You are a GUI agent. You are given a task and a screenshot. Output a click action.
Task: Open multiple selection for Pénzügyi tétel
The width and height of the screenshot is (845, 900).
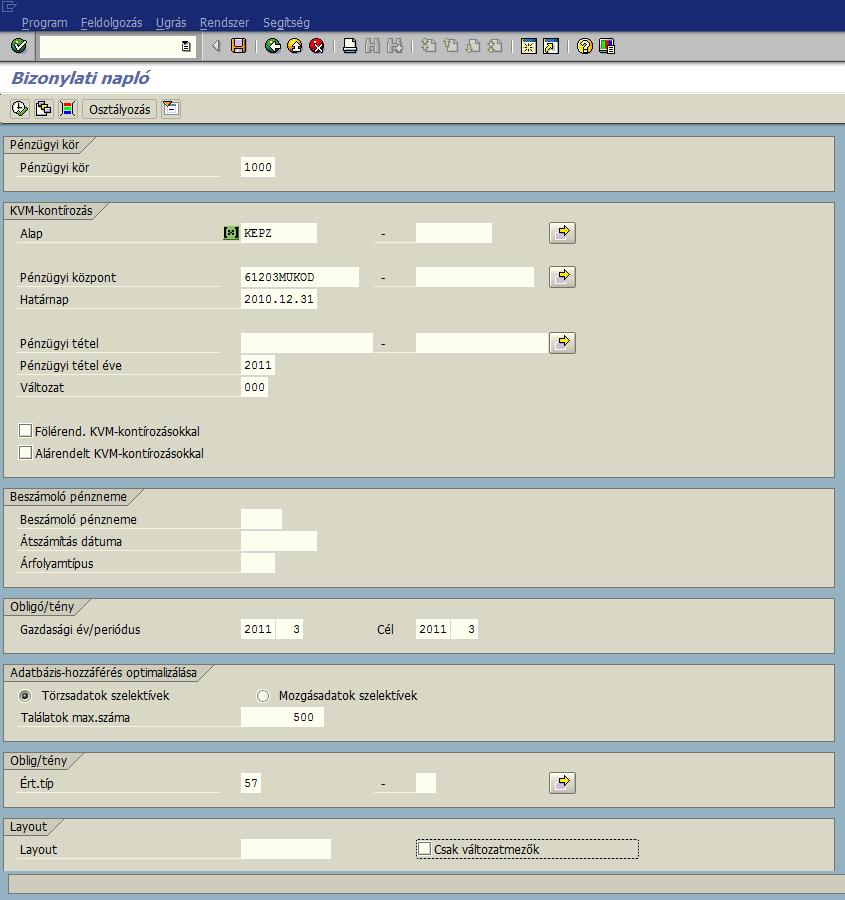(x=562, y=343)
